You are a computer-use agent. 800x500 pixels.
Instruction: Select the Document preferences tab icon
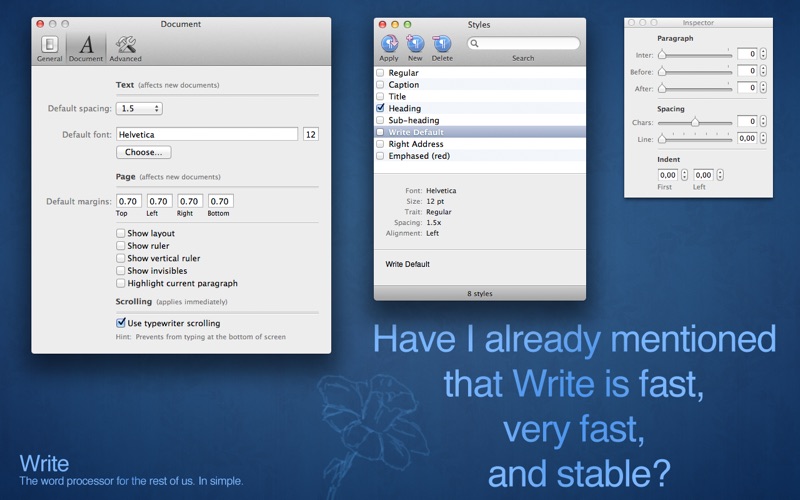86,48
